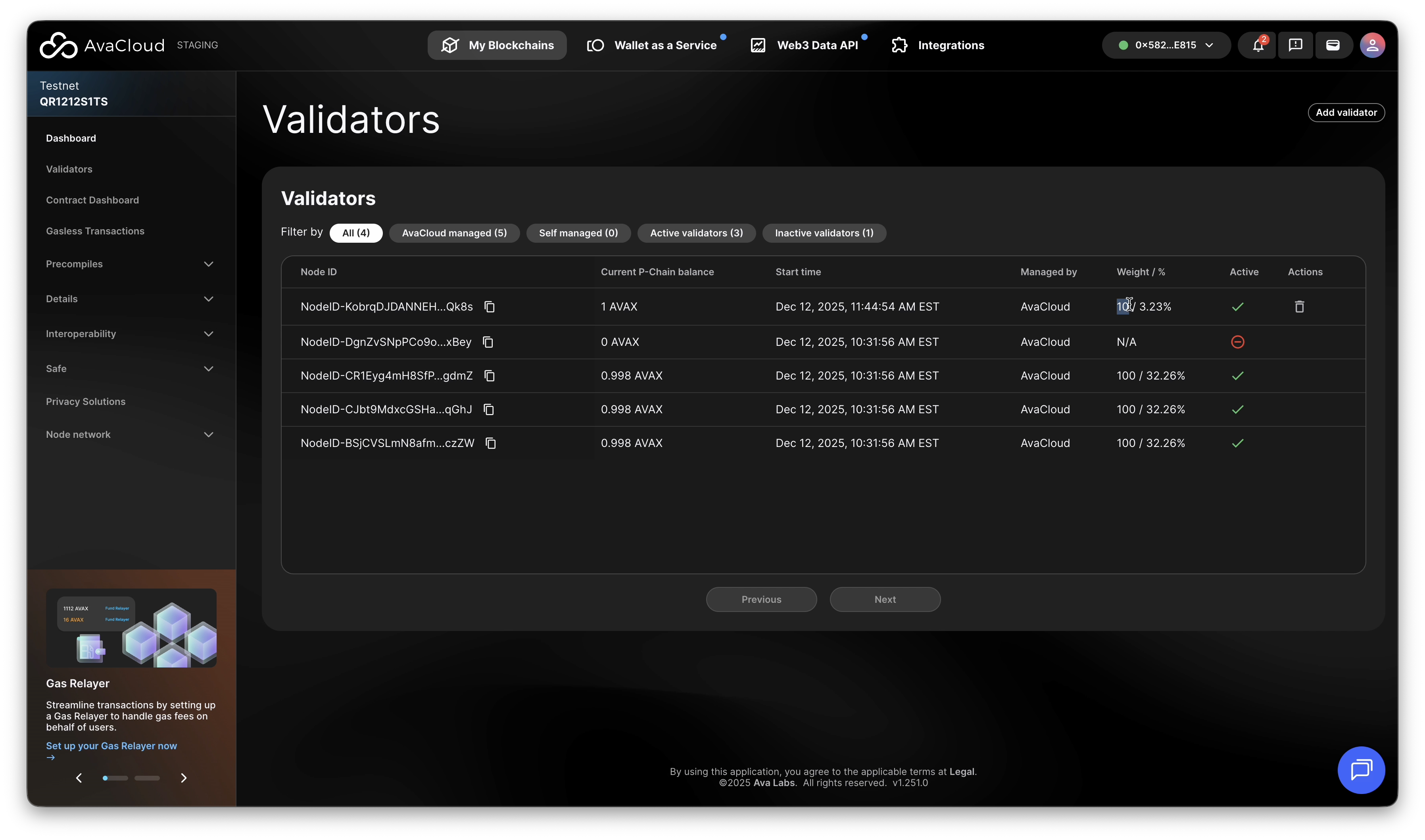1425x840 pixels.
Task: Open the feedback message icon in header
Action: (1295, 45)
